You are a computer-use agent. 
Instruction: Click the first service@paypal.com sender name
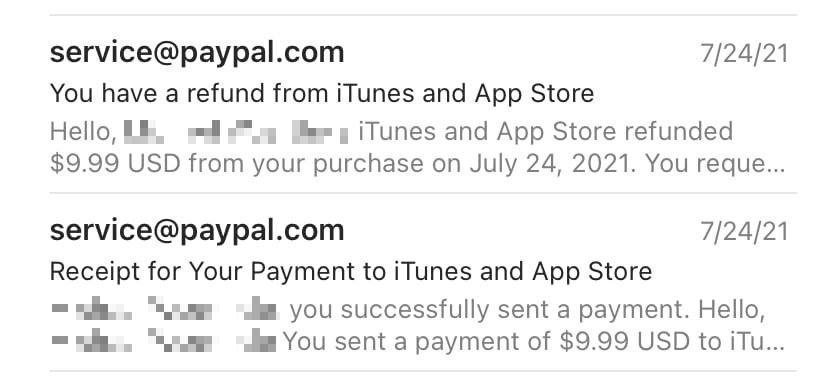pos(197,53)
